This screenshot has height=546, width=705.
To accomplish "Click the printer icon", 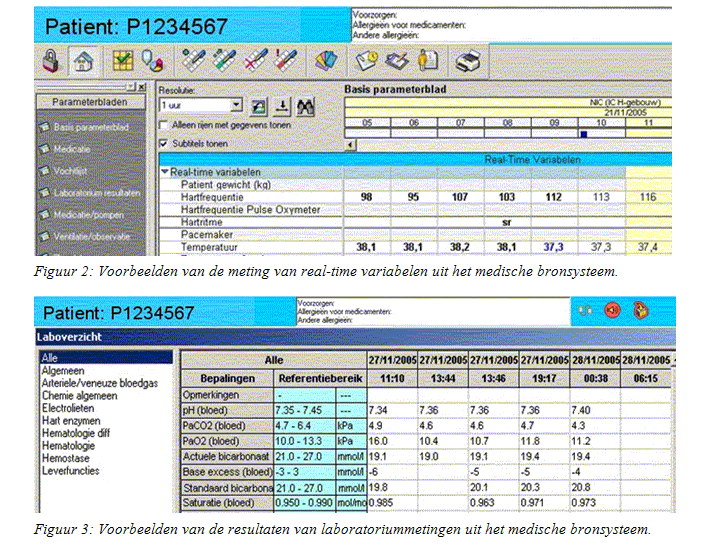I will [x=468, y=60].
